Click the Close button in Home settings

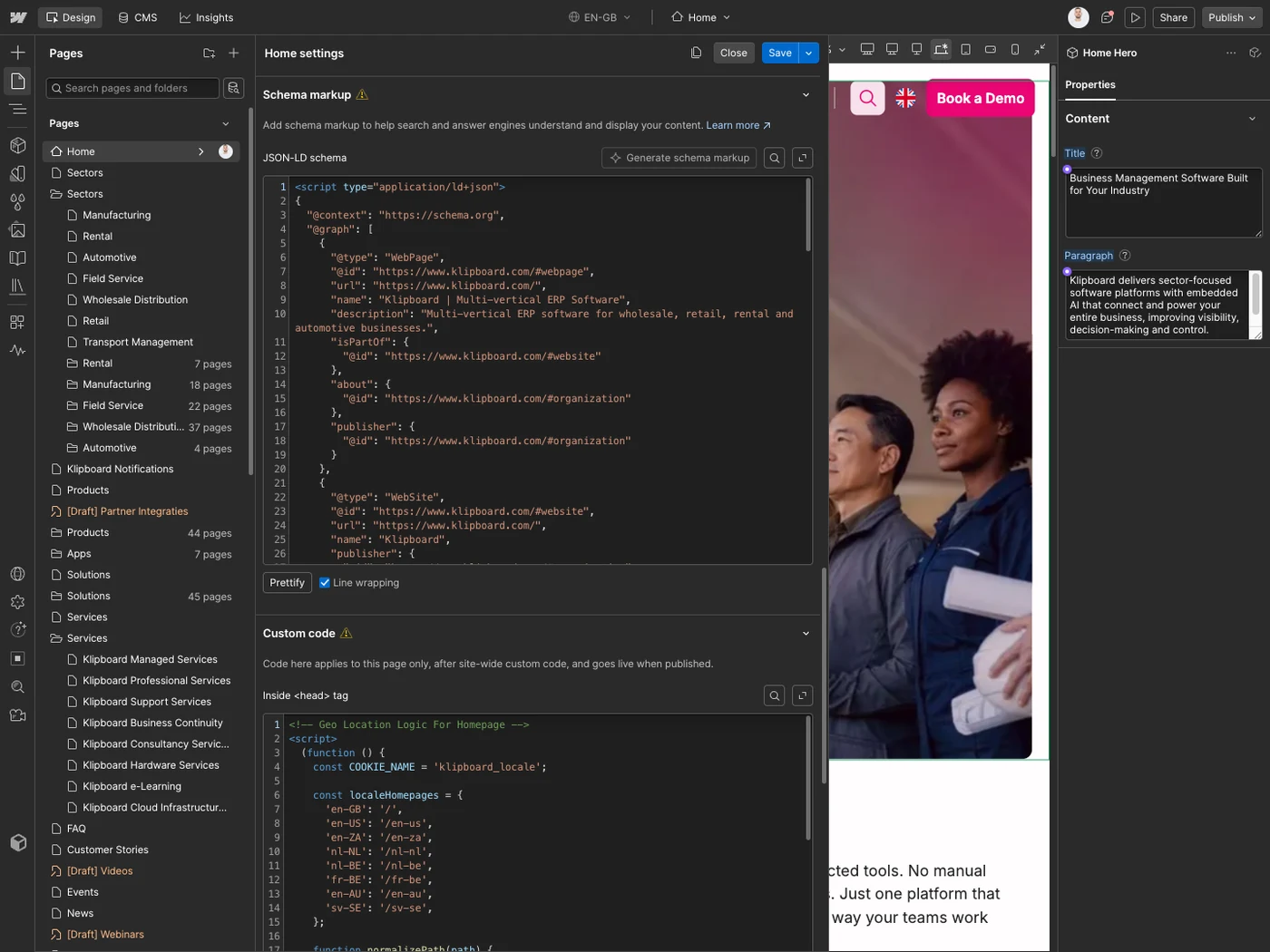734,53
